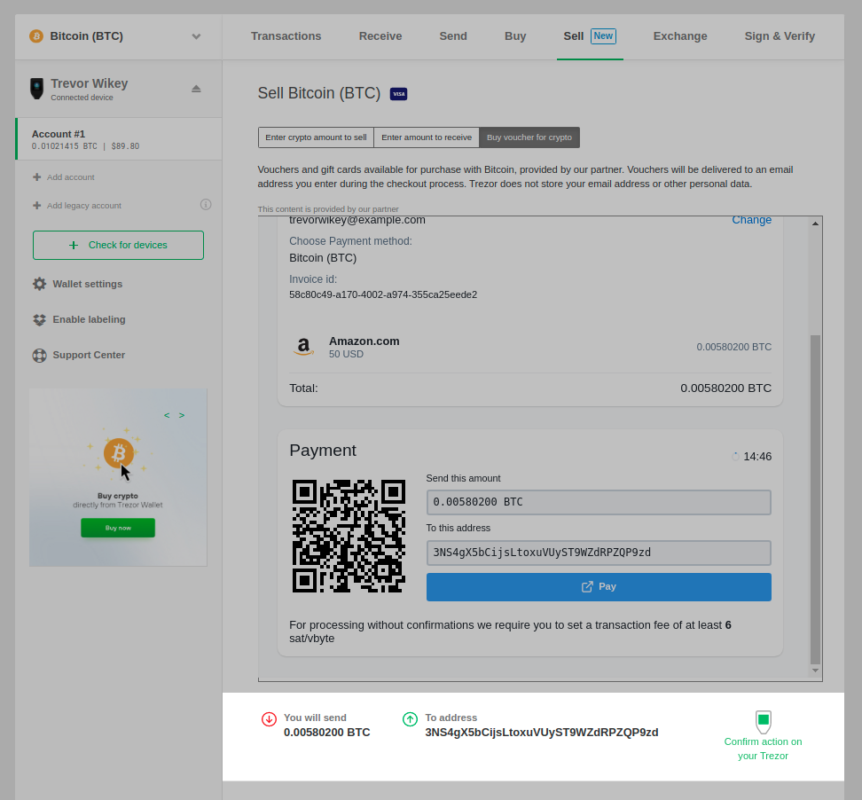Click the Amazon logo icon

303,347
